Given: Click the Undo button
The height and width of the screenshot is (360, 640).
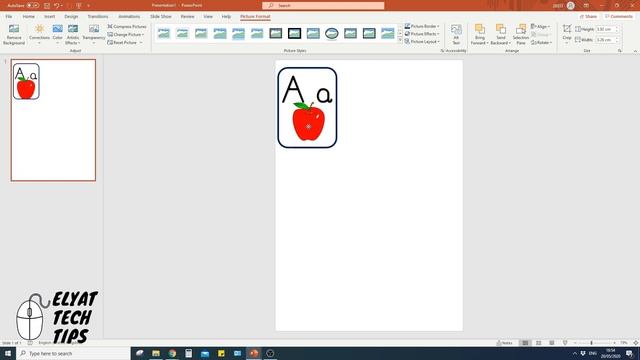Looking at the screenshot, I should (x=56, y=6).
